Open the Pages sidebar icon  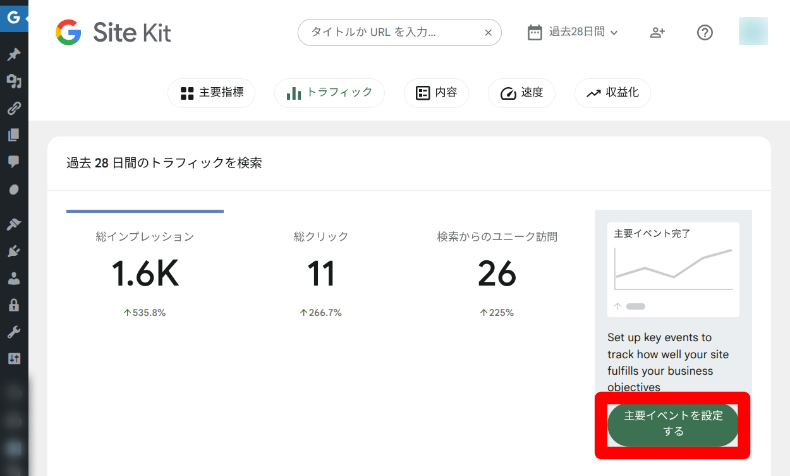14,135
